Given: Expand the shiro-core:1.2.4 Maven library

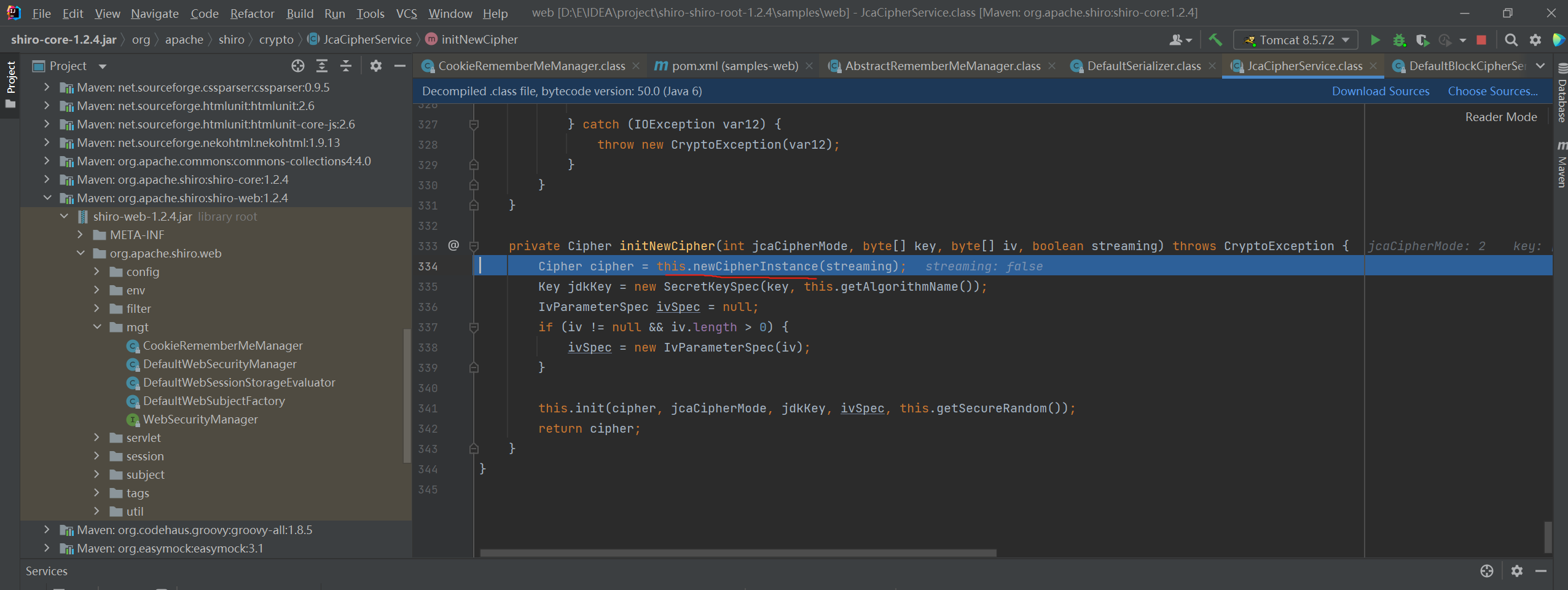Looking at the screenshot, I should [x=47, y=179].
